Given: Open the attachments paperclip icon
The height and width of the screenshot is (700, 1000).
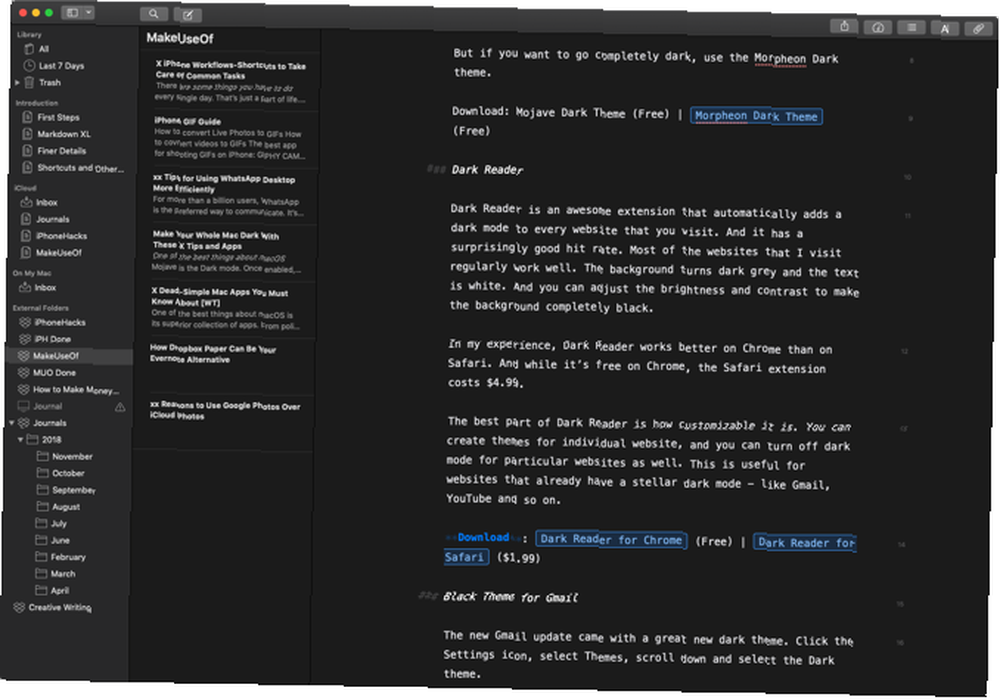Looking at the screenshot, I should 978,29.
